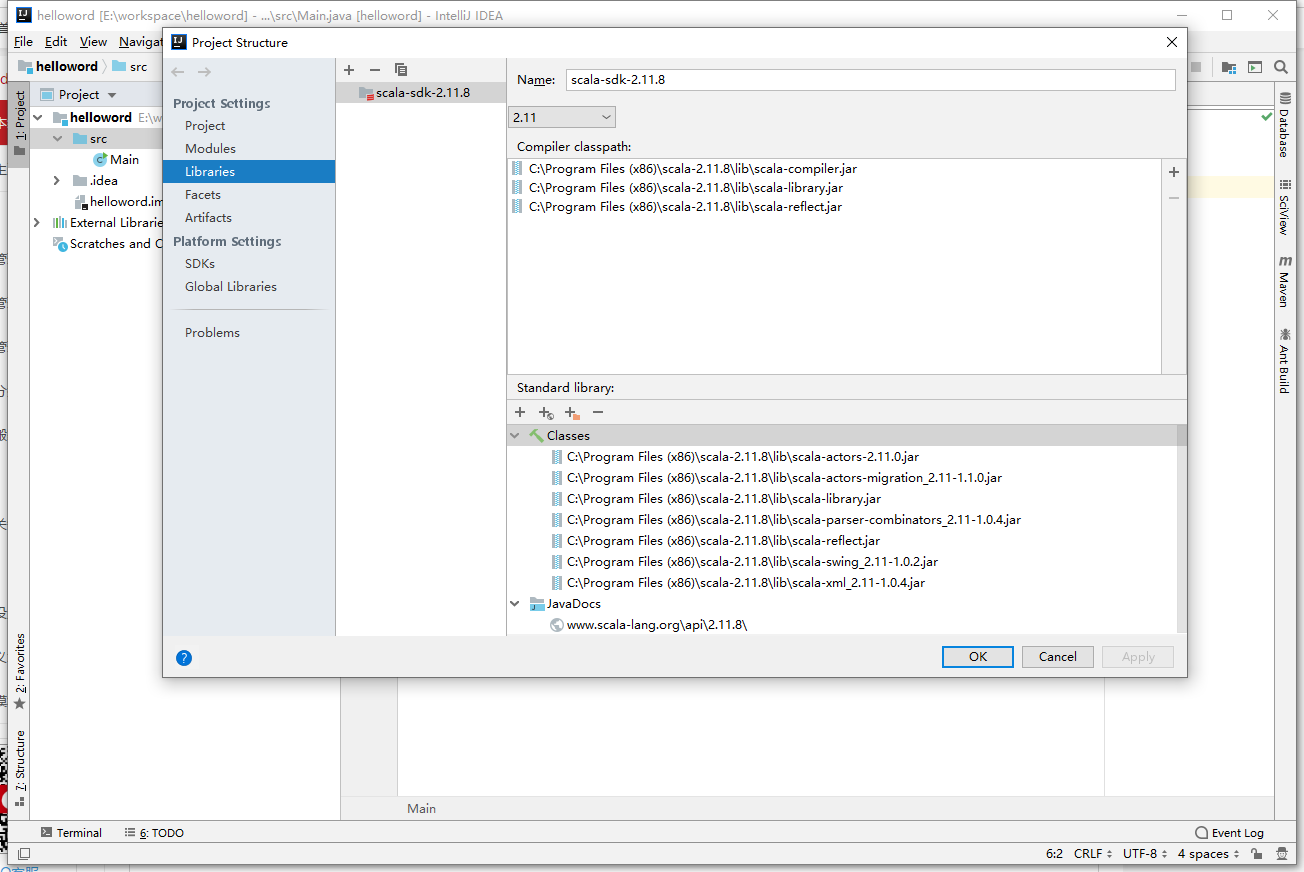Change line separator CRLF
1304x872 pixels.
pyautogui.click(x=1093, y=854)
